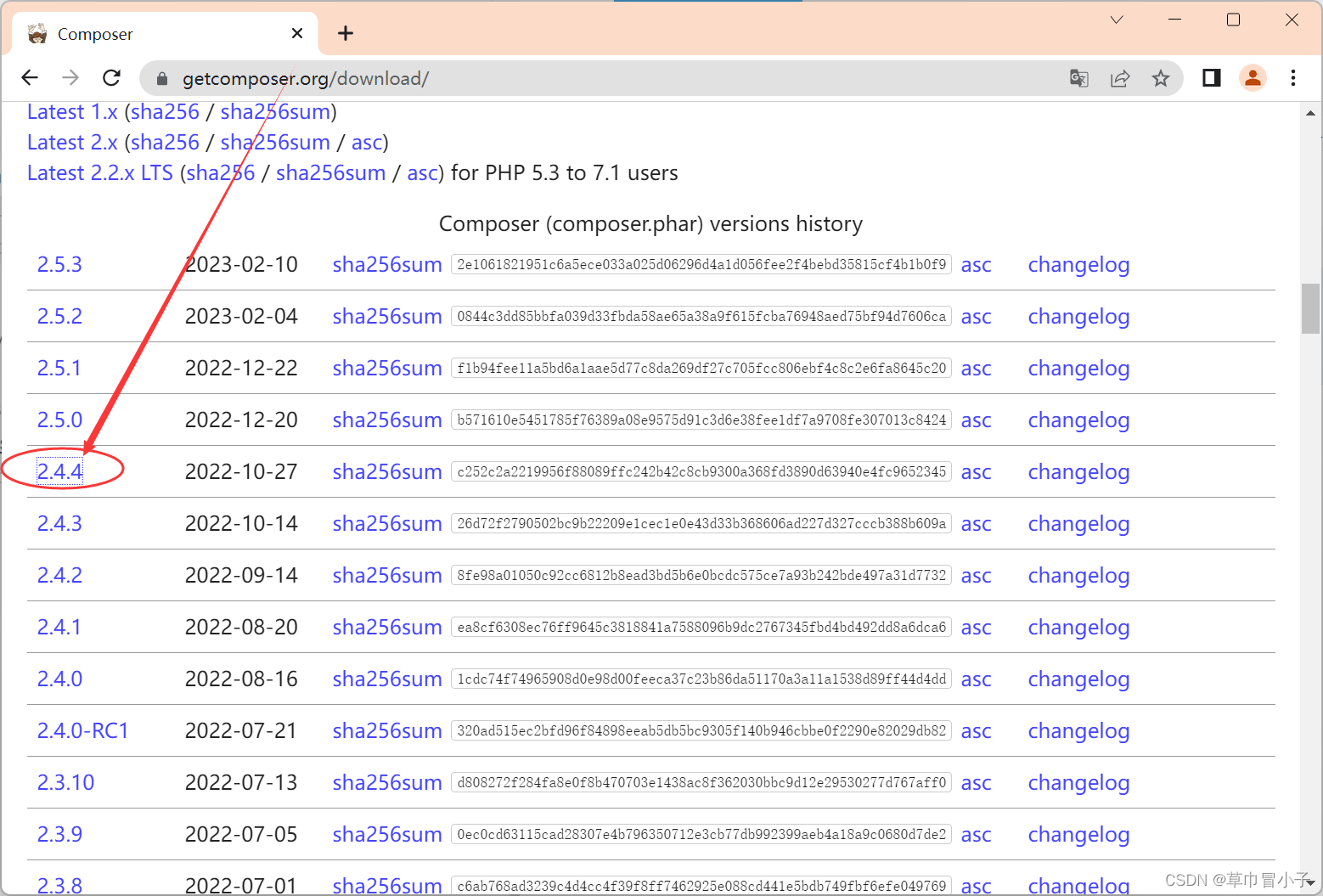This screenshot has width=1323, height=896.
Task: Open a new browser tab
Action: click(x=346, y=33)
